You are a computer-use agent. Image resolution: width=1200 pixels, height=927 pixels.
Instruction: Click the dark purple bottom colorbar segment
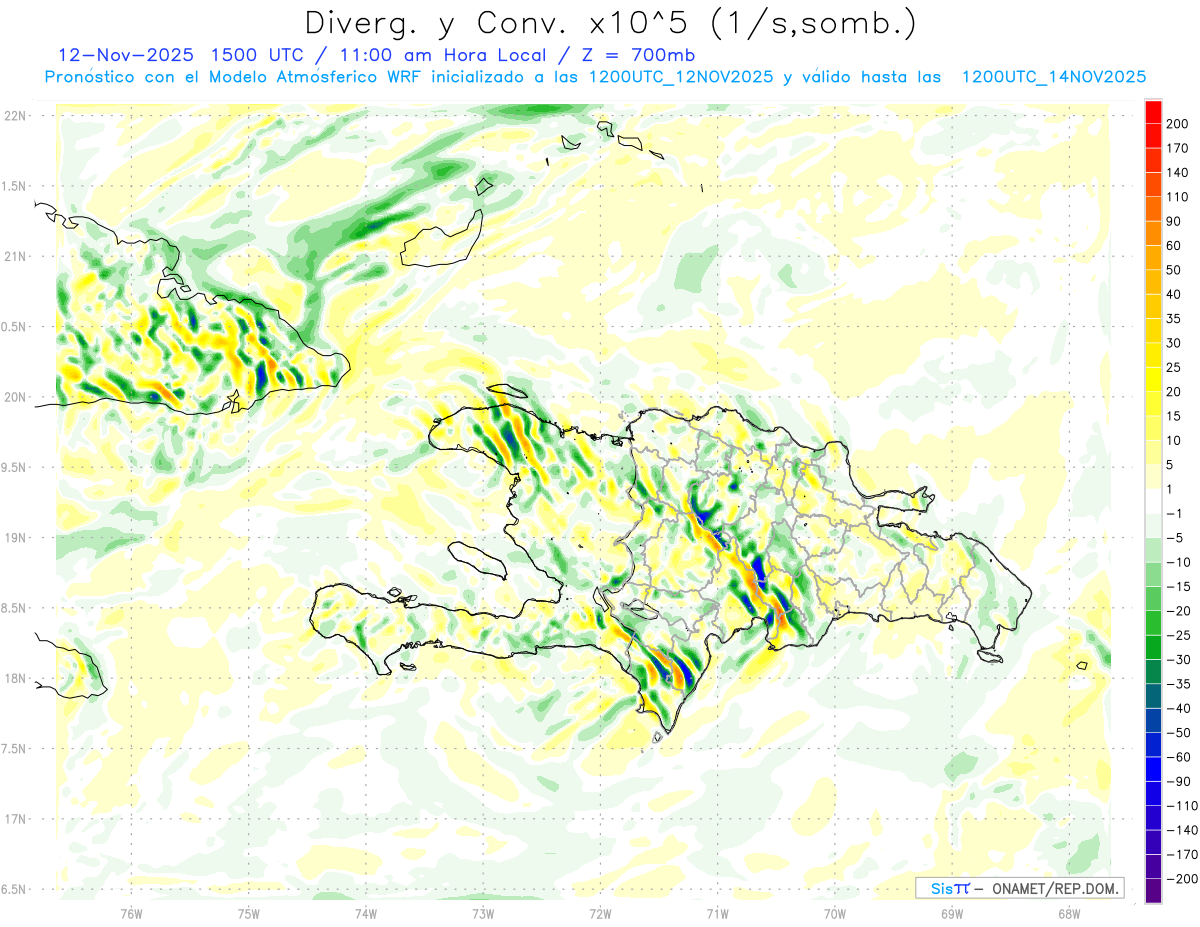coord(1153,891)
